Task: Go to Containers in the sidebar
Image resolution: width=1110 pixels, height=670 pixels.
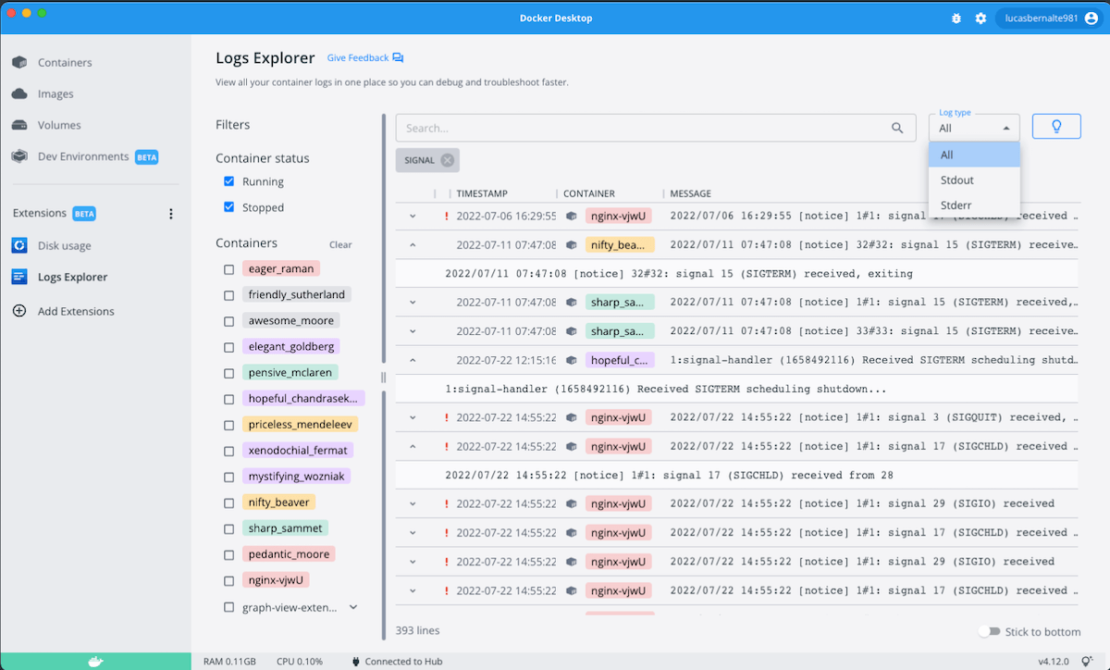Action: (x=64, y=63)
